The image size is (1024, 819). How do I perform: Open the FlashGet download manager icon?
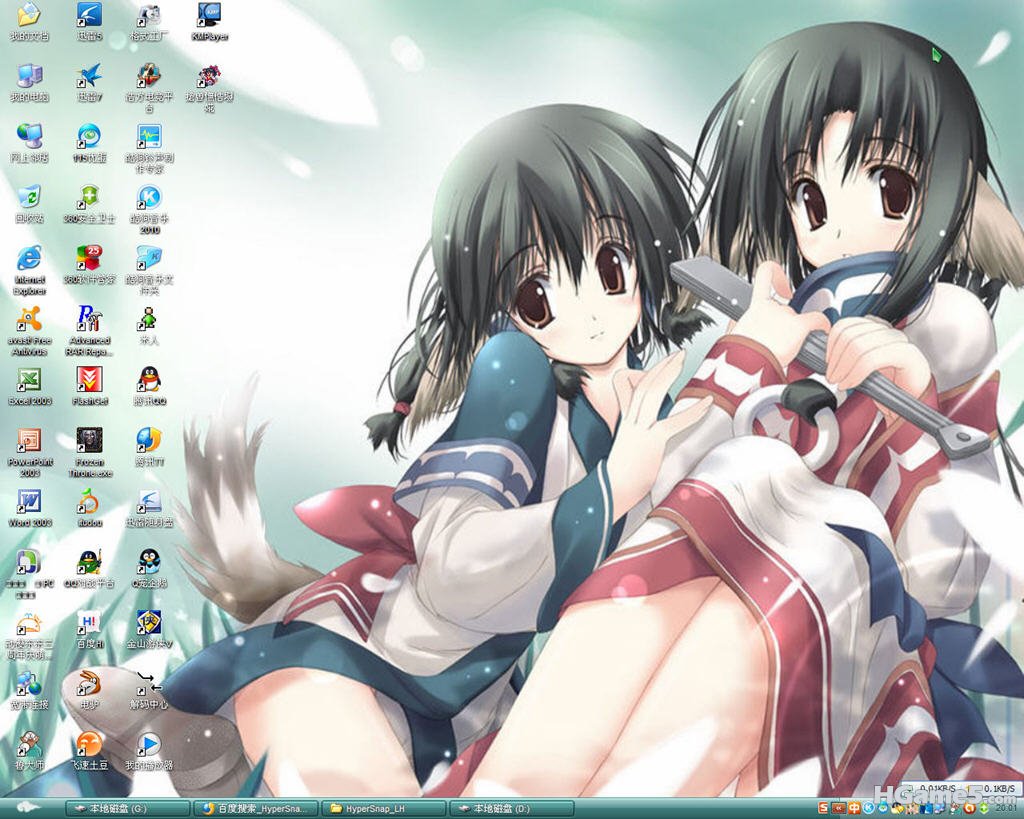coord(89,381)
